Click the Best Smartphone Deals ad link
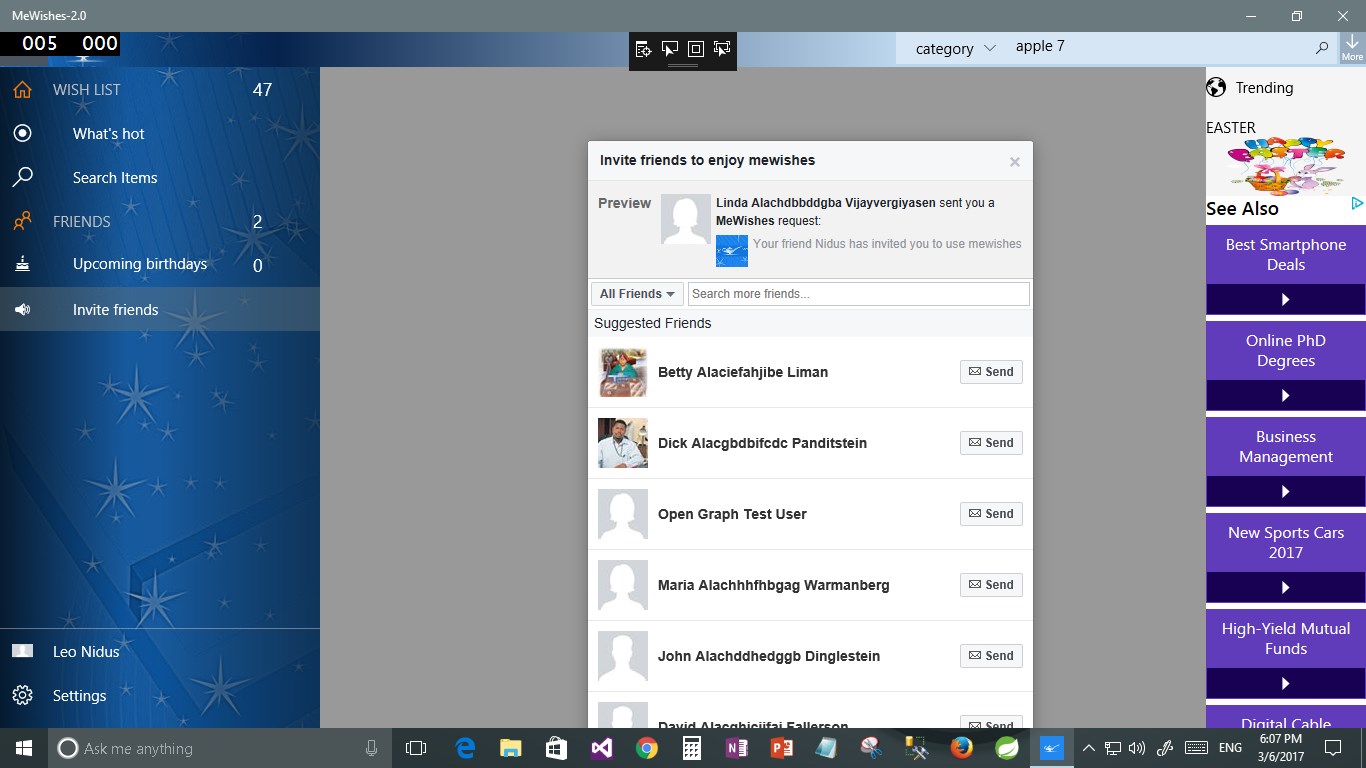 pos(1286,254)
